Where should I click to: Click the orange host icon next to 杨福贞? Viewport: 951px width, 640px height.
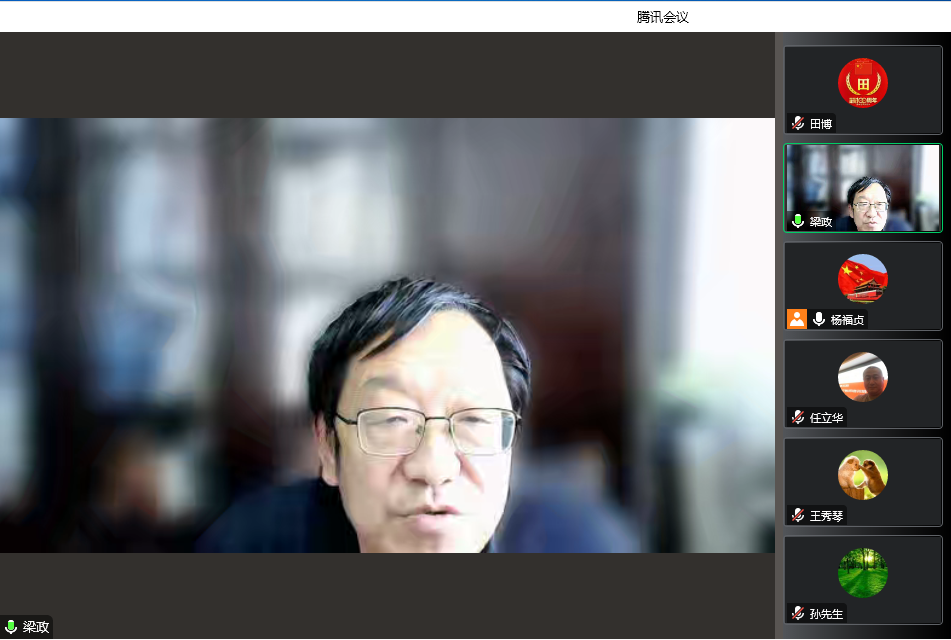(797, 319)
